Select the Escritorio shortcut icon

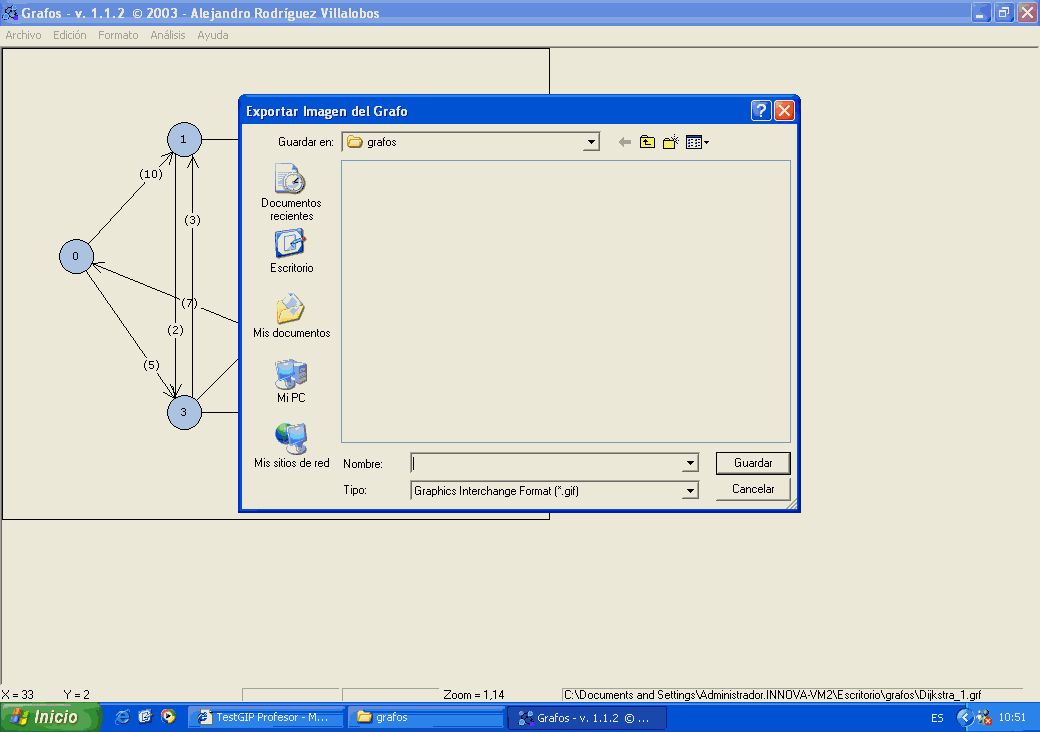click(x=291, y=251)
